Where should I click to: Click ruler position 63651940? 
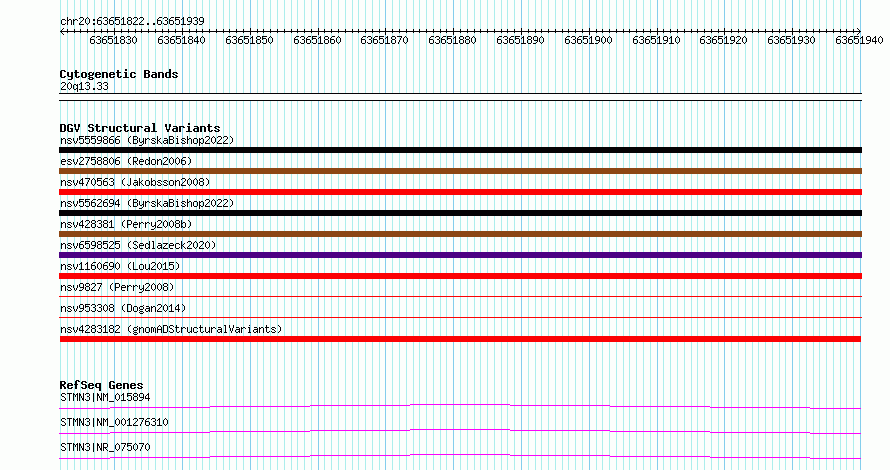click(859, 40)
